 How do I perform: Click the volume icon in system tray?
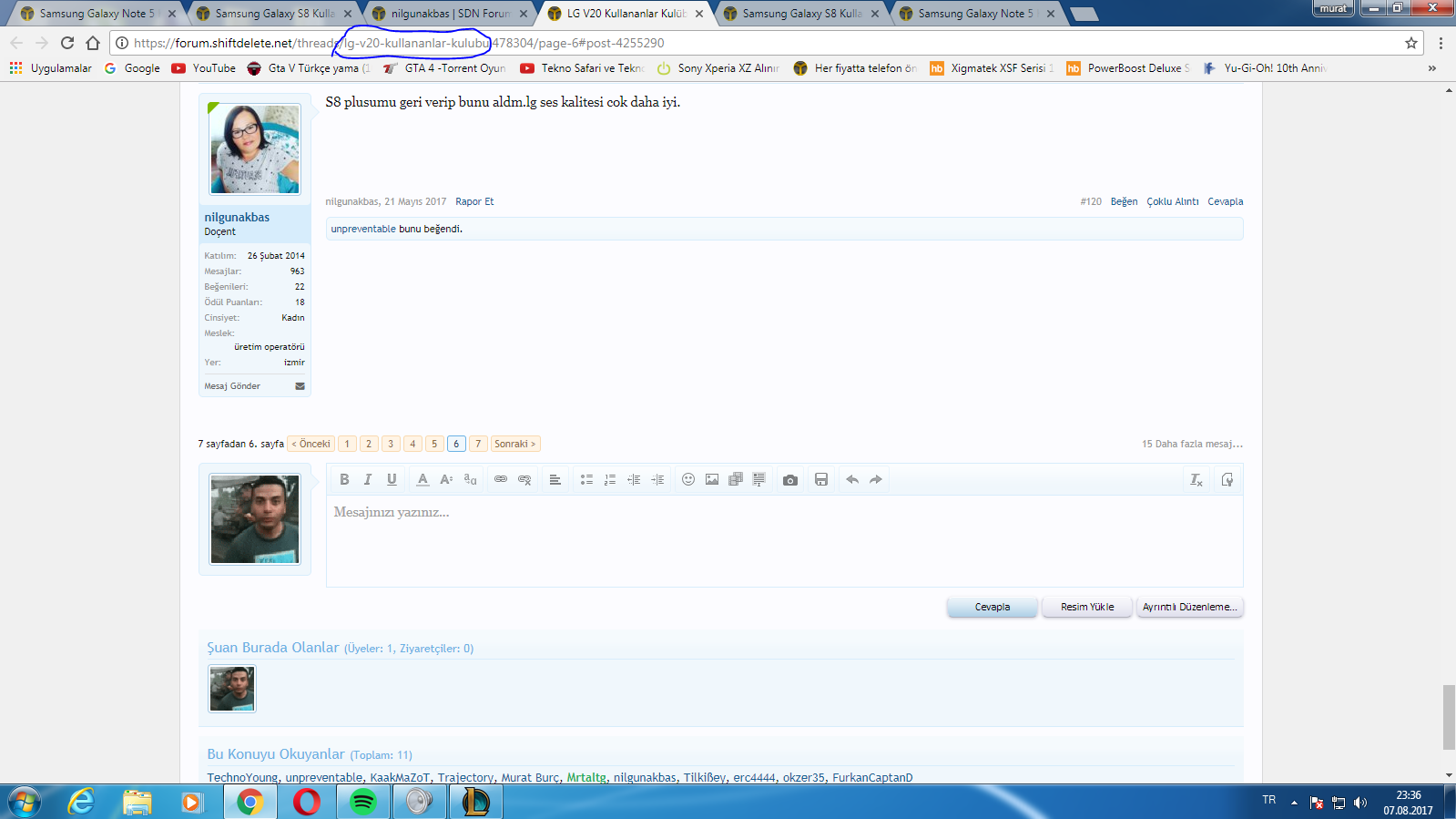pyautogui.click(x=1360, y=803)
